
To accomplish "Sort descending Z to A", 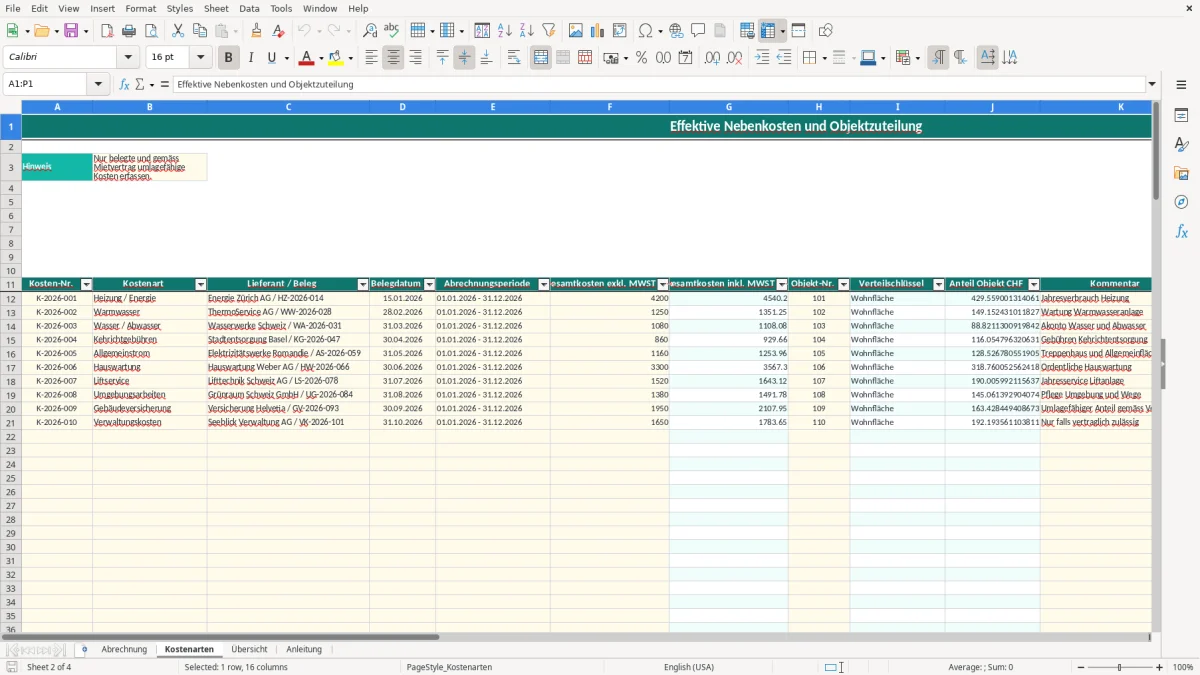I will point(527,31).
